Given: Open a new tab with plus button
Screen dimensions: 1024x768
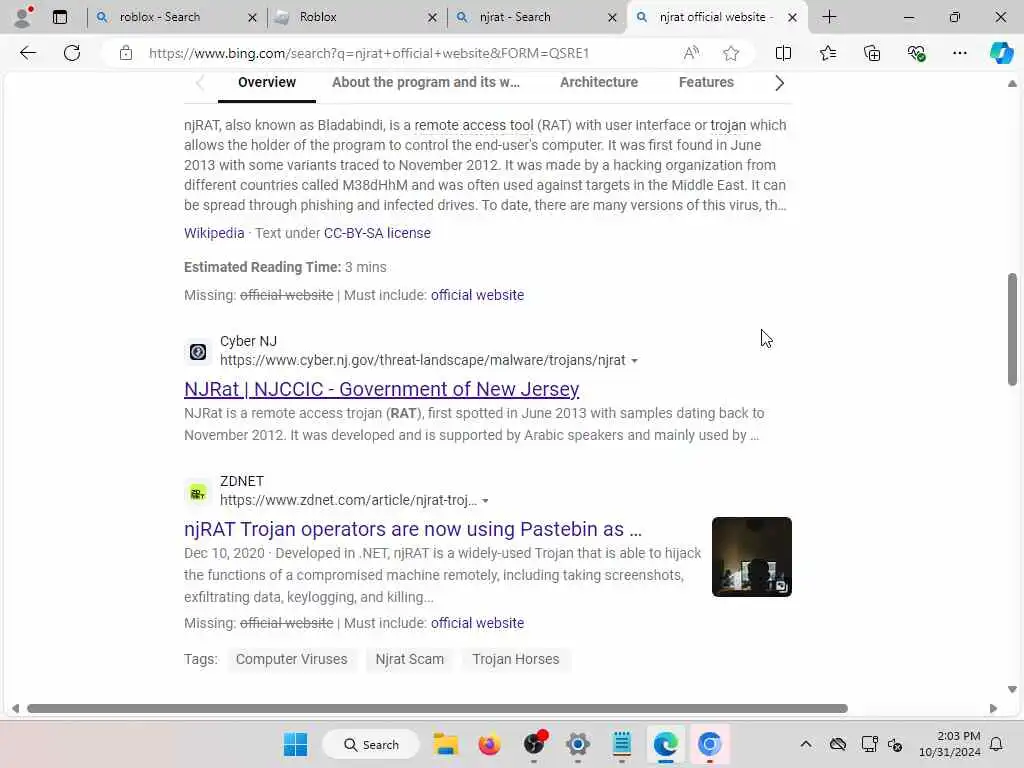Looking at the screenshot, I should pyautogui.click(x=829, y=17).
